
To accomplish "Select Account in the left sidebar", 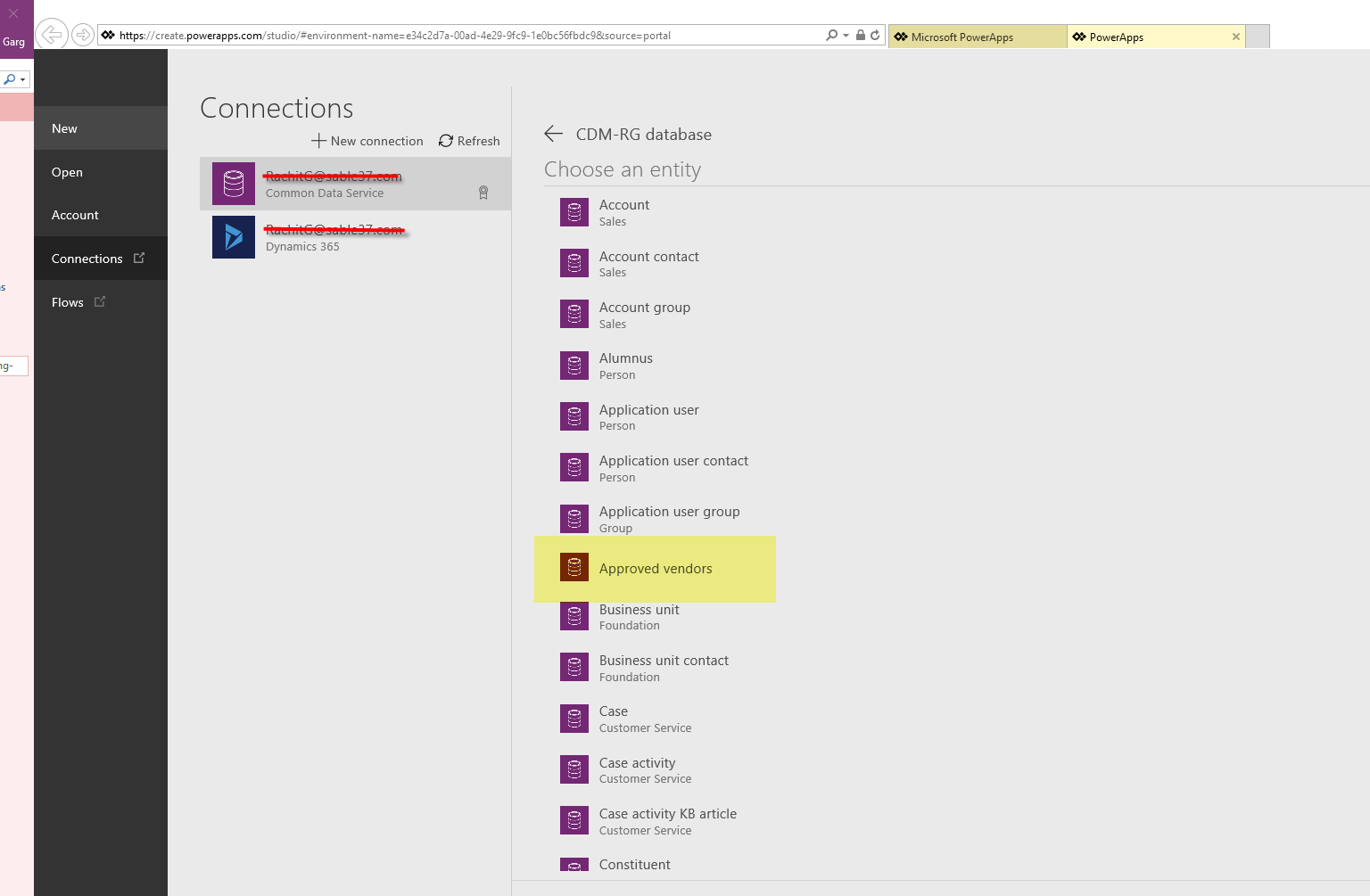I will 75,215.
